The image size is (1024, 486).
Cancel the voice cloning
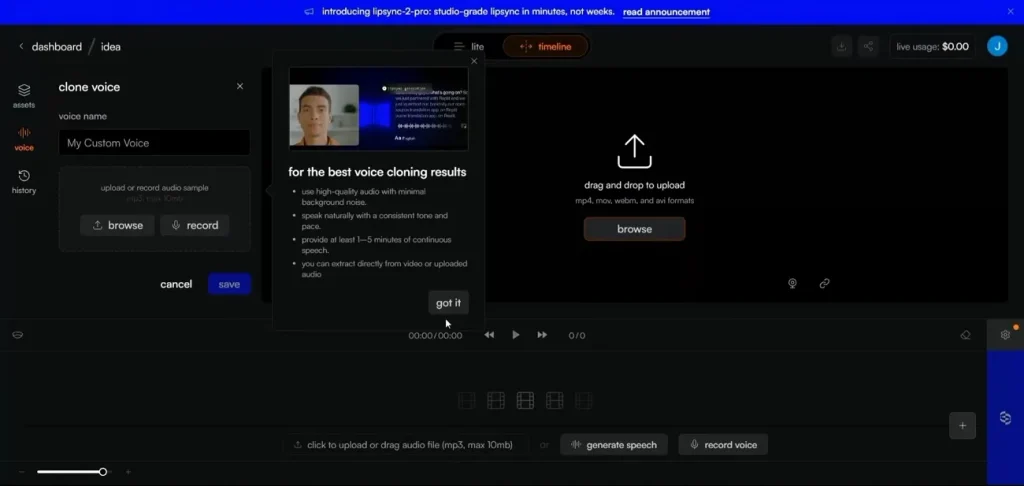click(176, 284)
